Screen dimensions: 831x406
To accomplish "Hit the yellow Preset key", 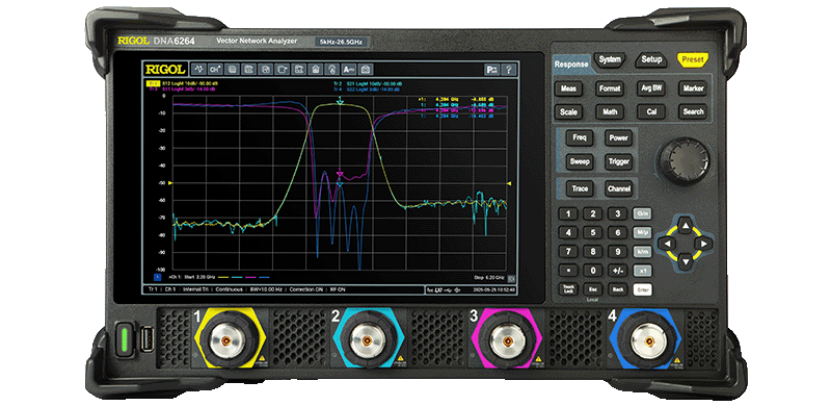I will (x=692, y=60).
